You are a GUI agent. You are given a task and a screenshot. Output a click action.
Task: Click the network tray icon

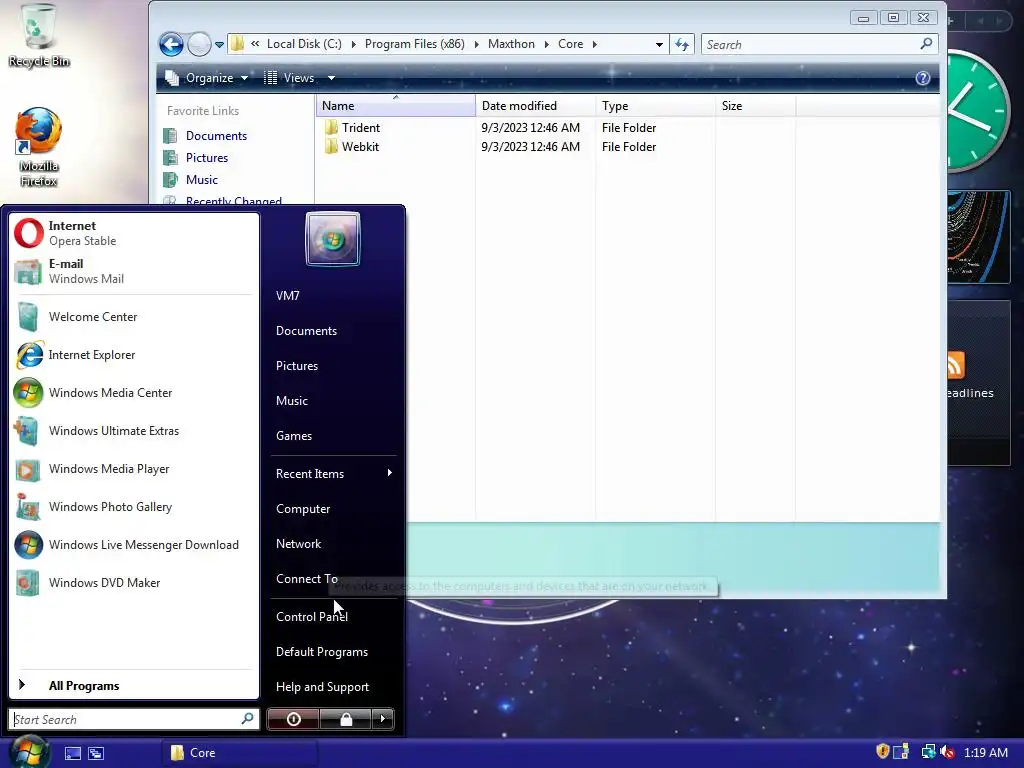click(x=928, y=752)
